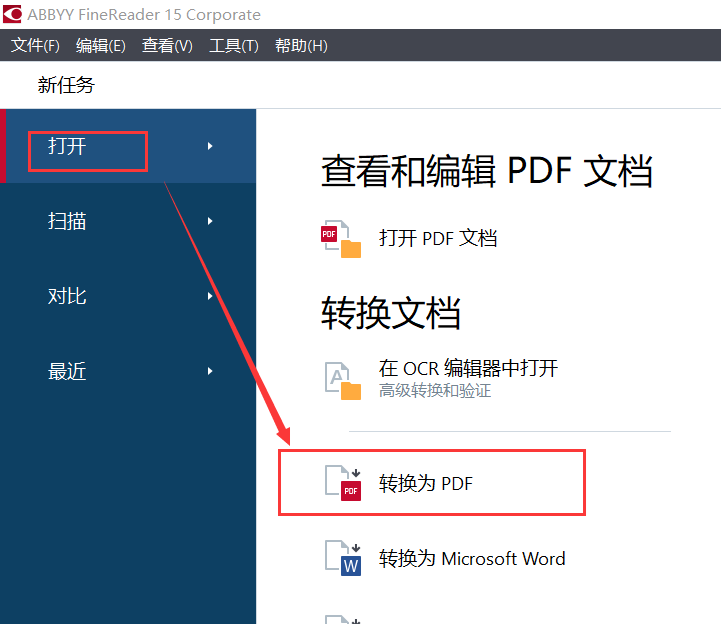Click the 打开 PDF 文档 link
This screenshot has width=721, height=624.
point(438,238)
